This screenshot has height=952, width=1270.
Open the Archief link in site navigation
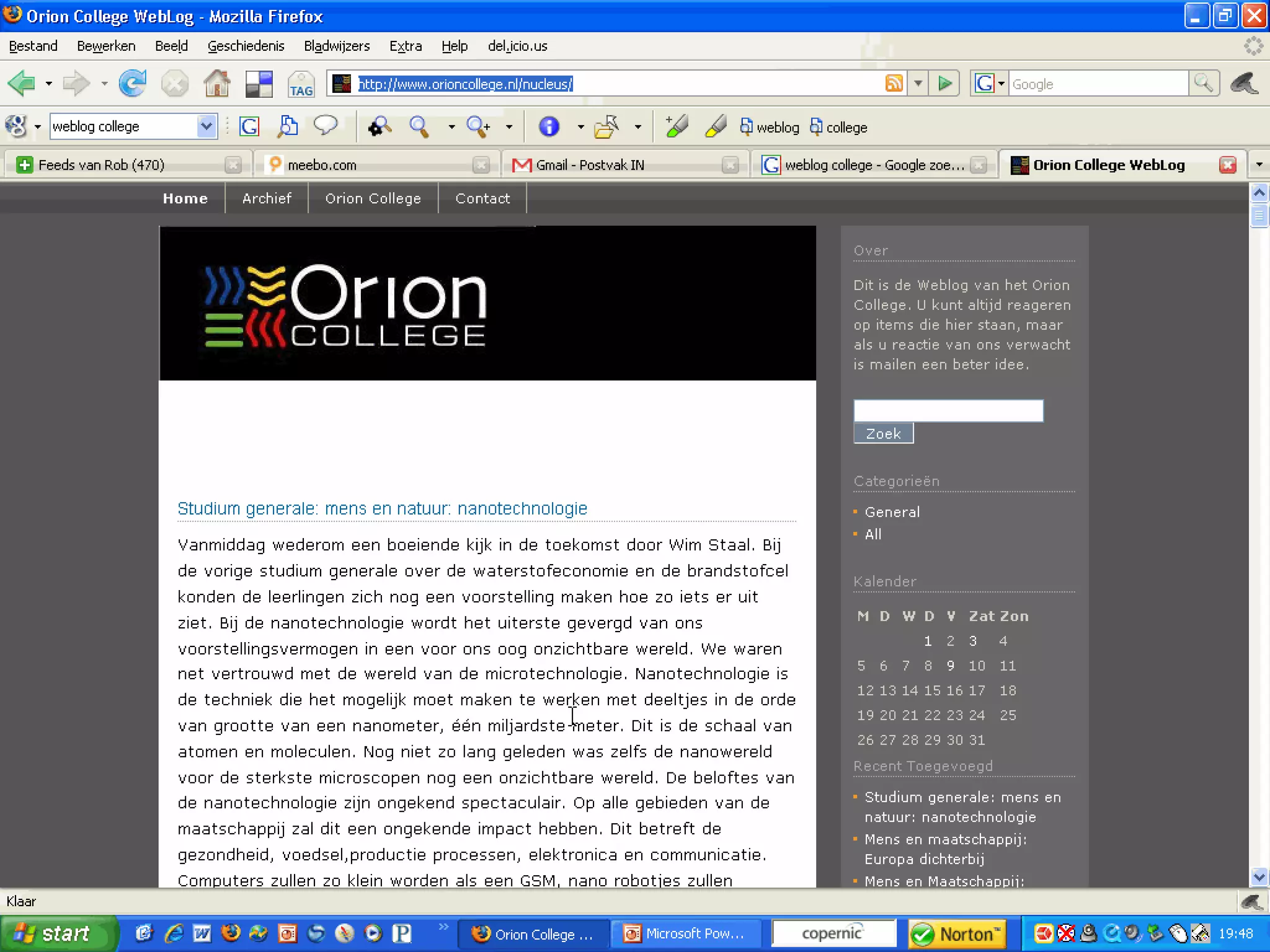tap(266, 198)
